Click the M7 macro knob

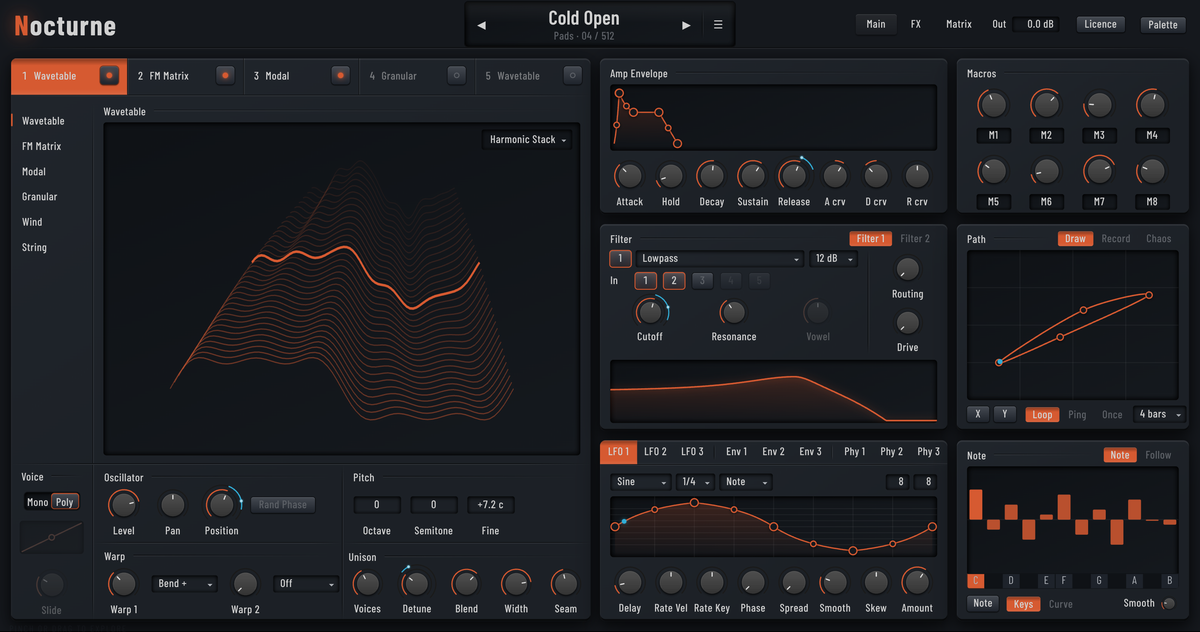pyautogui.click(x=1098, y=170)
